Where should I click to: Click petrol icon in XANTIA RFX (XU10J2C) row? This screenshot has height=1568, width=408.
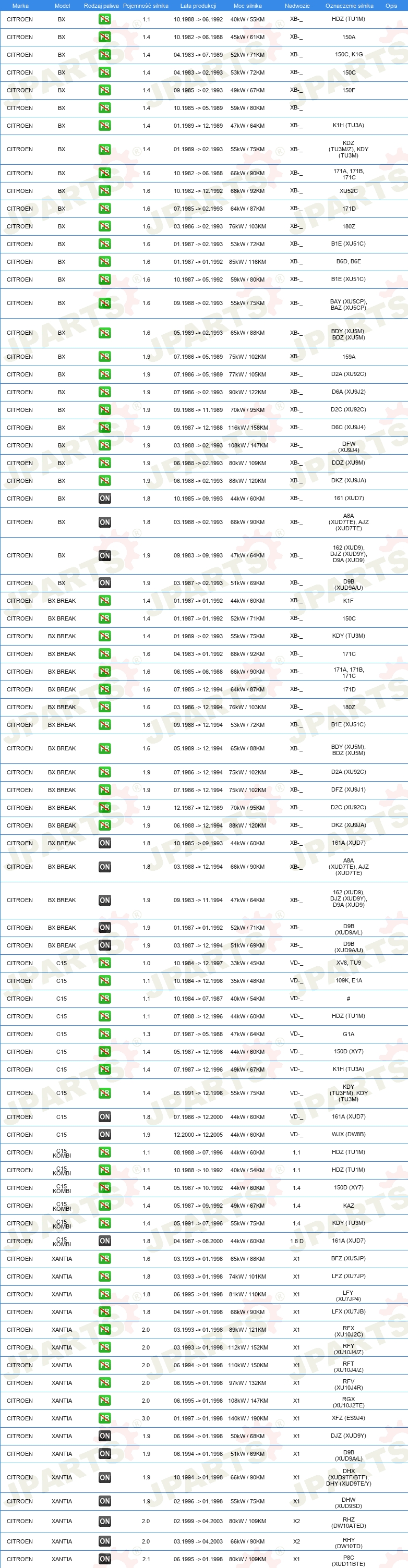pos(105,1330)
